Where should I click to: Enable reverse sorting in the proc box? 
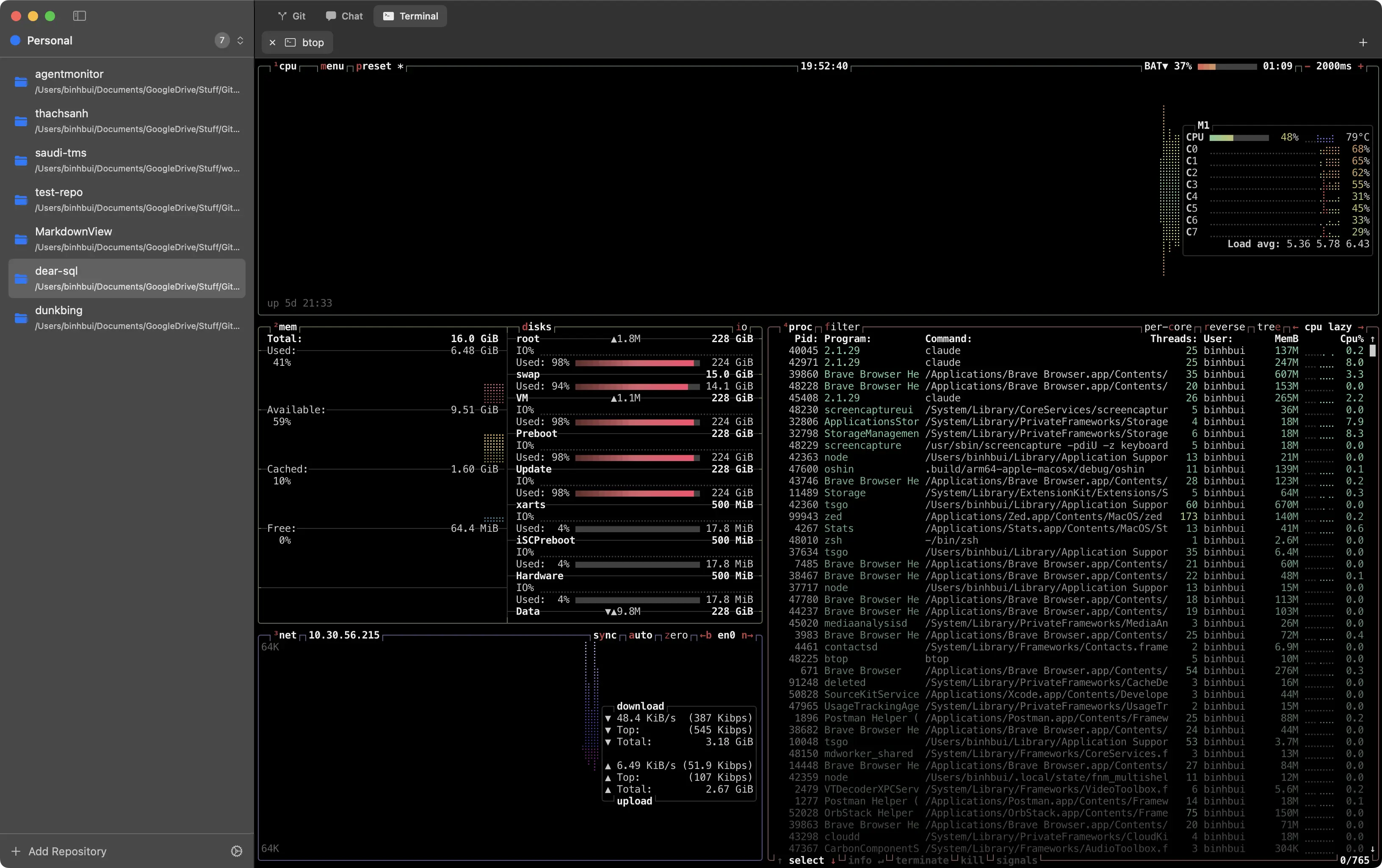click(1226, 326)
